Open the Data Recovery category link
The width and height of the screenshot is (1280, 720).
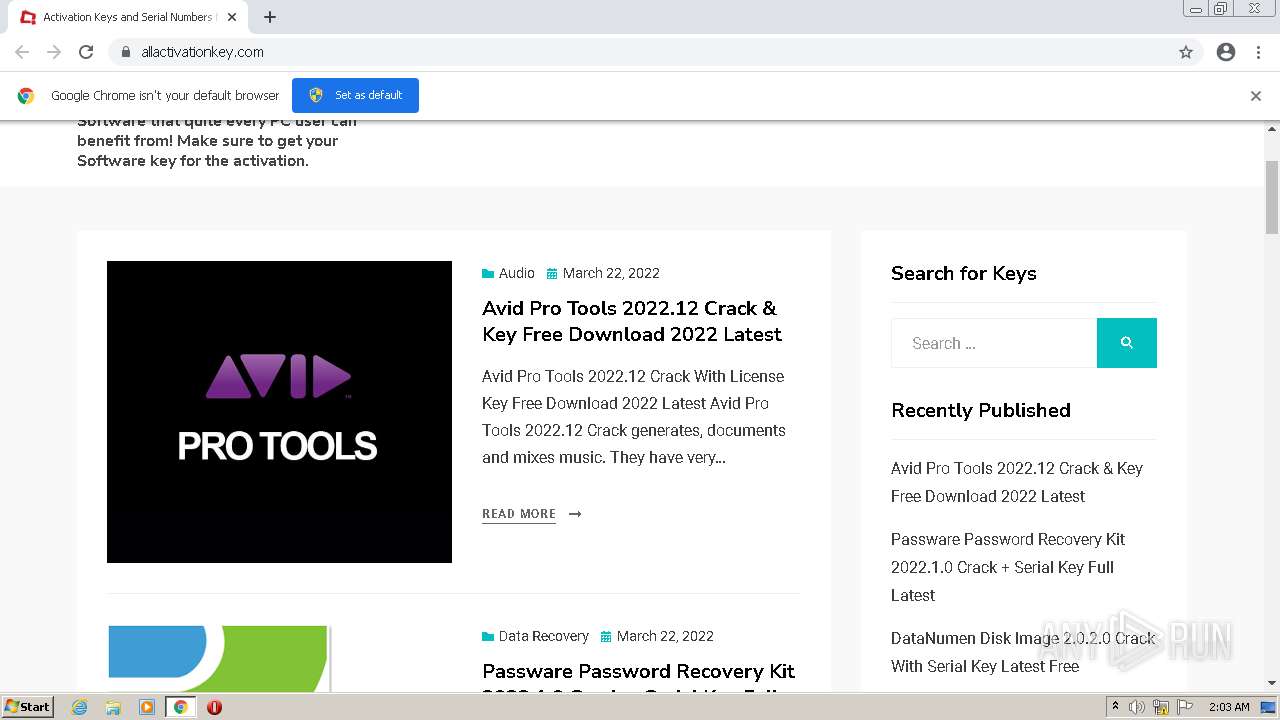[543, 636]
